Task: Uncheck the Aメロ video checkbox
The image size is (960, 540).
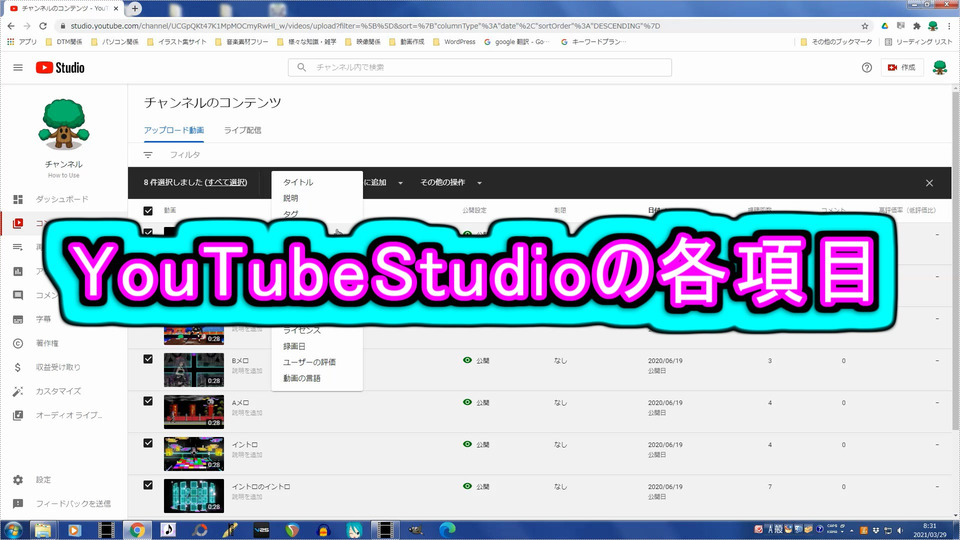Action: click(148, 400)
